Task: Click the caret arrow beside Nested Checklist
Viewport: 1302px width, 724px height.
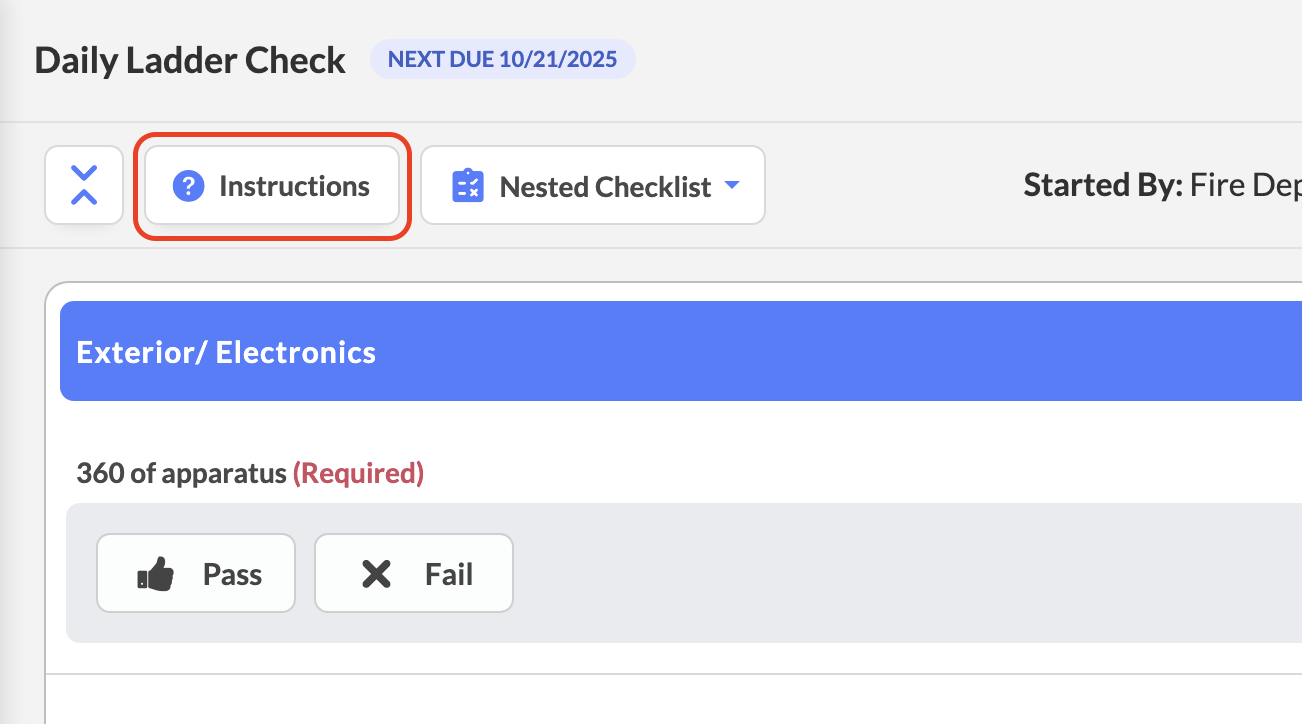Action: pyautogui.click(x=732, y=186)
